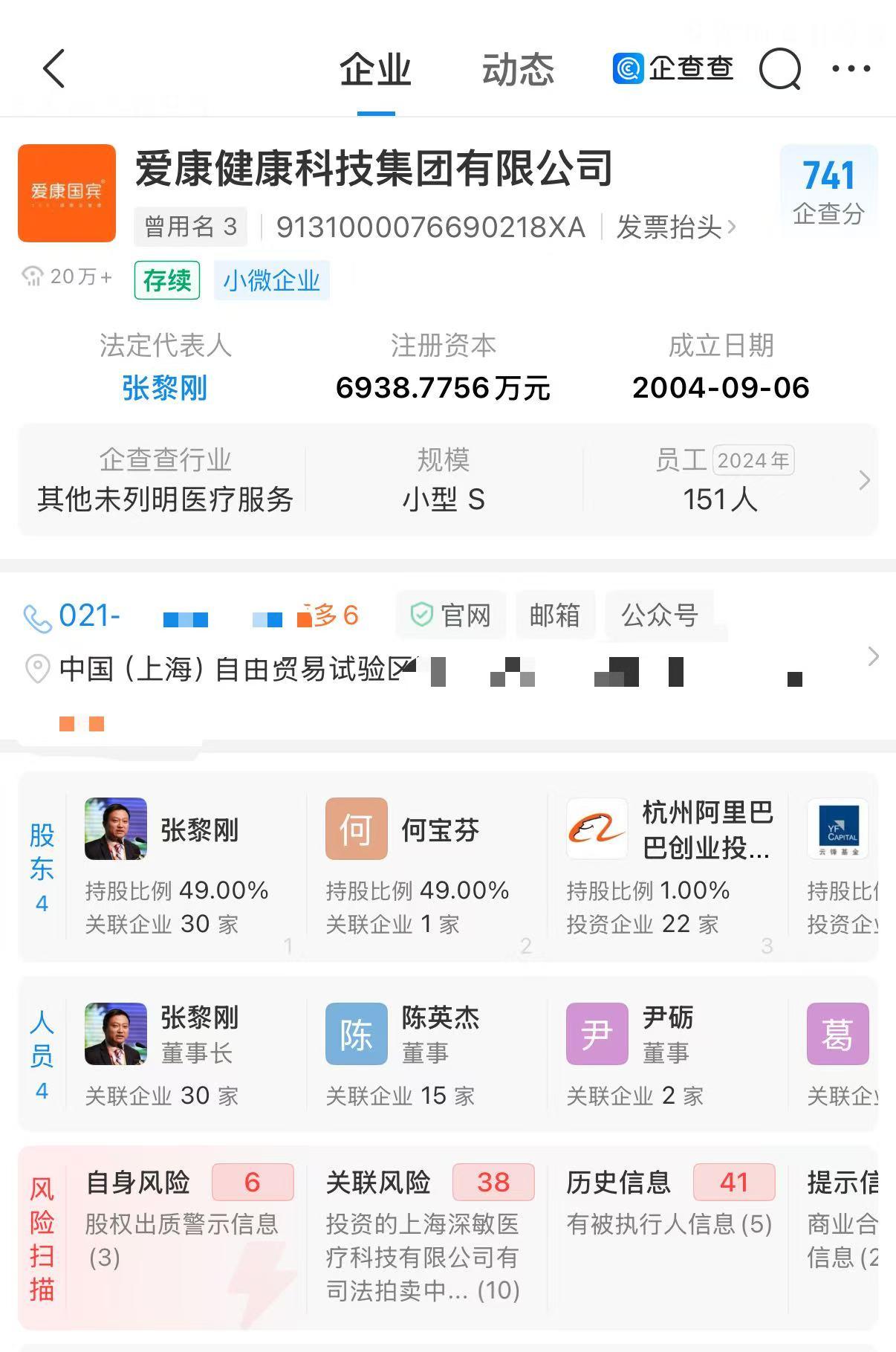The image size is (896, 1352).
Task: Tap the 尹 avatar of 尹砺
Action: (597, 1034)
